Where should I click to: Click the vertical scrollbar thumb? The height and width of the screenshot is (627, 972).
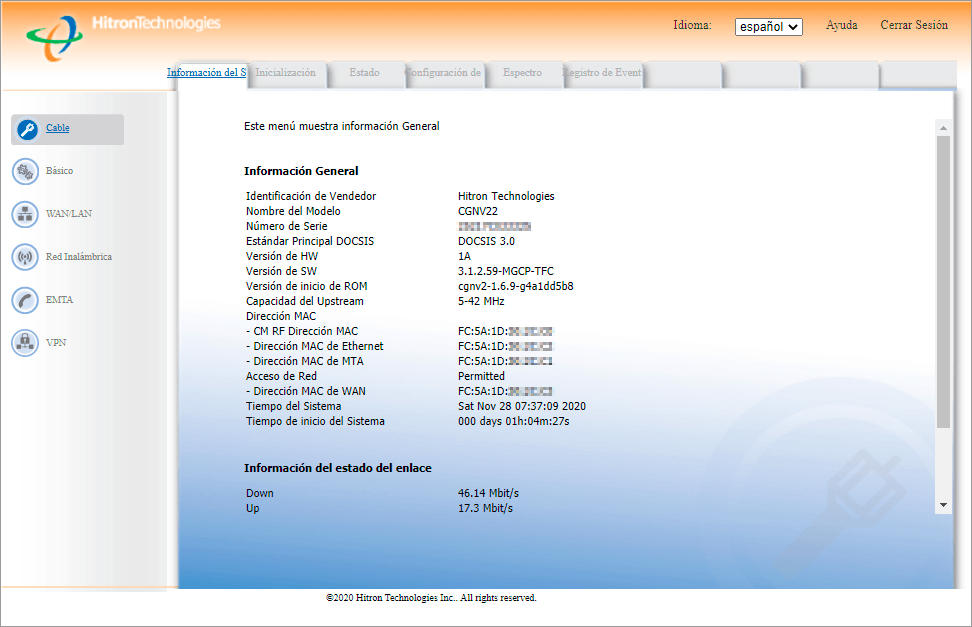click(943, 280)
